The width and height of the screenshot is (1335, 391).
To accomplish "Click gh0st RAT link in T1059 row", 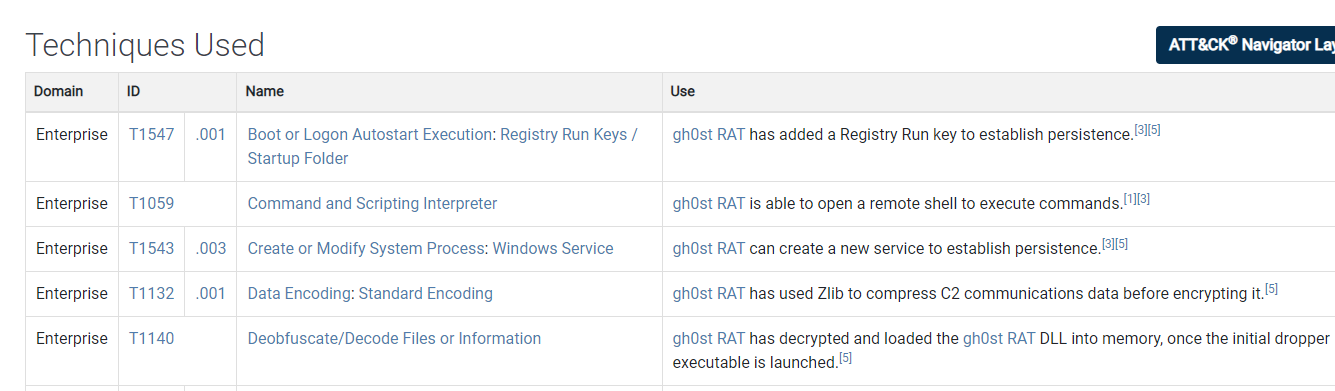I will click(709, 203).
